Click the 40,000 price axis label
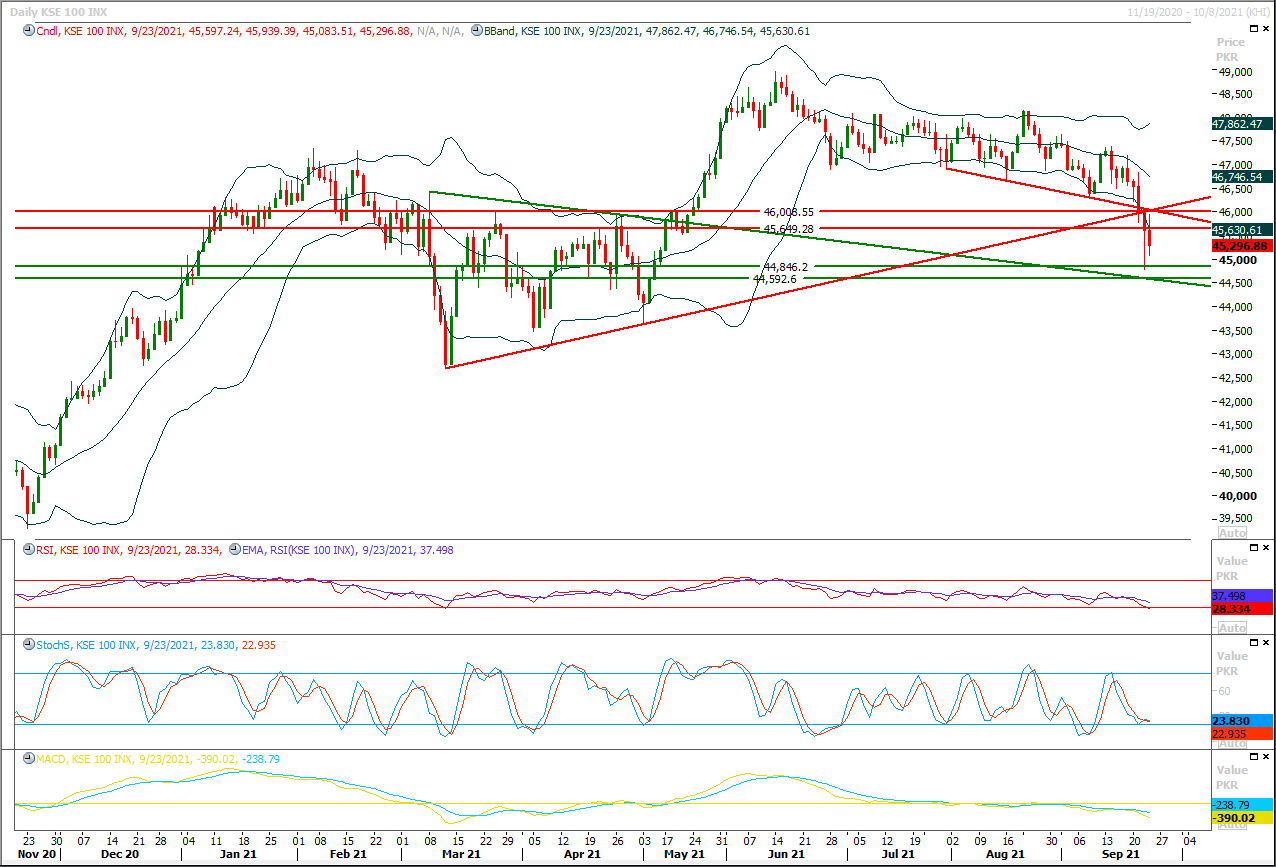 pyautogui.click(x=1236, y=495)
